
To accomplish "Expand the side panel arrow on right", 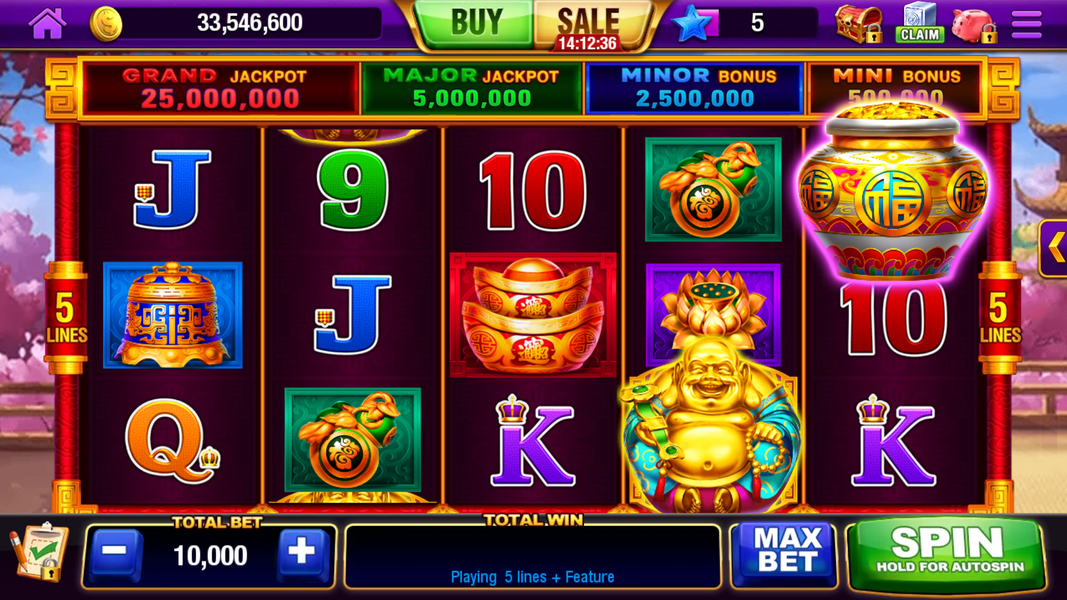I will pyautogui.click(x=1053, y=248).
